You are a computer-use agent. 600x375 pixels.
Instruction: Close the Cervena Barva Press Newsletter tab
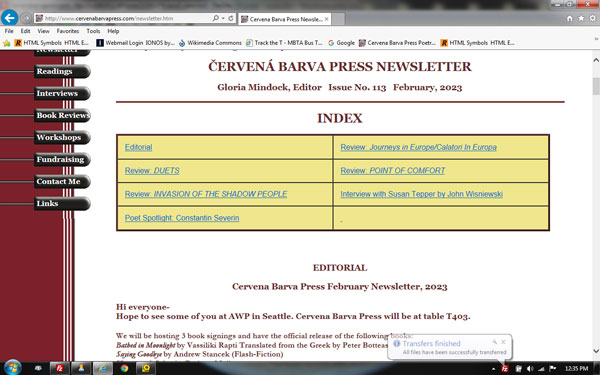(326, 19)
